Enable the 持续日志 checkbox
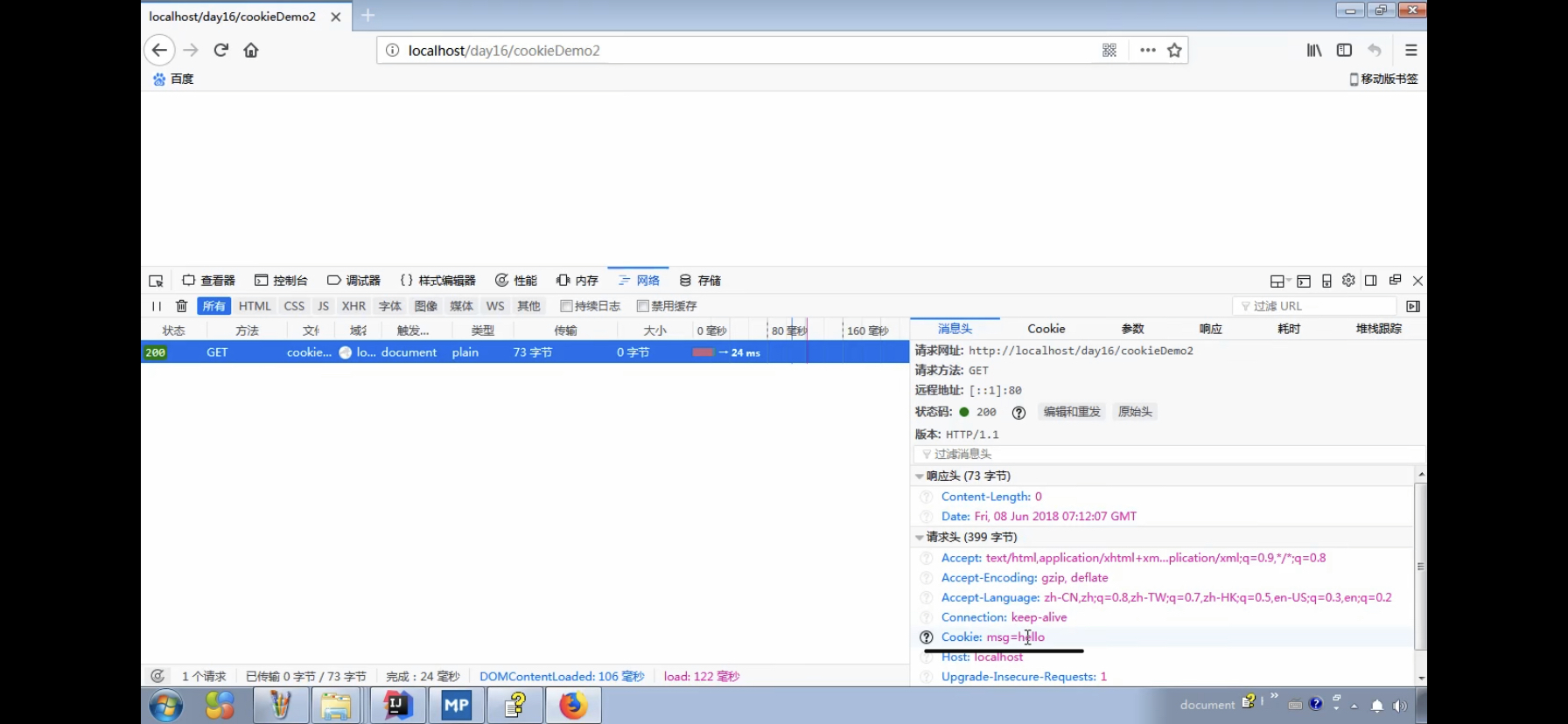This screenshot has height=724, width=1568. click(x=566, y=306)
